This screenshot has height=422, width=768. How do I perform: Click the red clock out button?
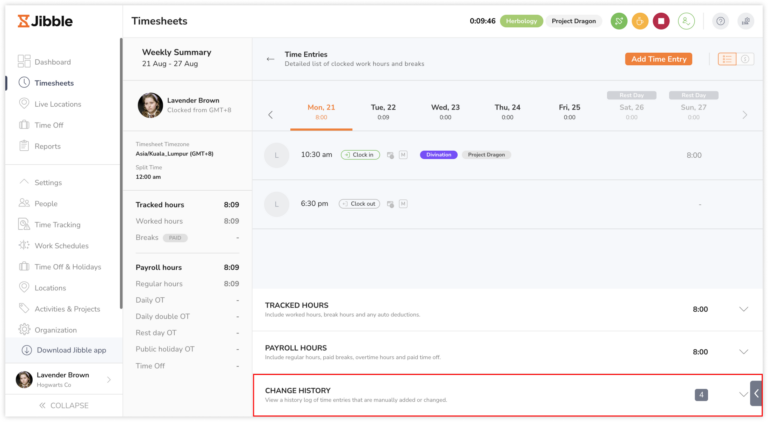click(661, 21)
